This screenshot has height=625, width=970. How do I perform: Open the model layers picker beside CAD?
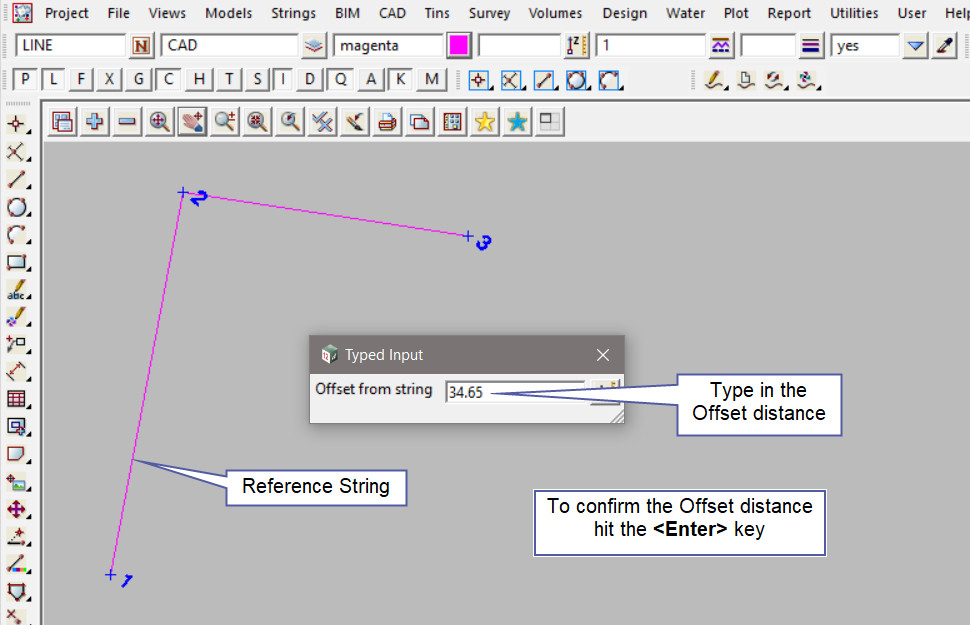point(314,46)
